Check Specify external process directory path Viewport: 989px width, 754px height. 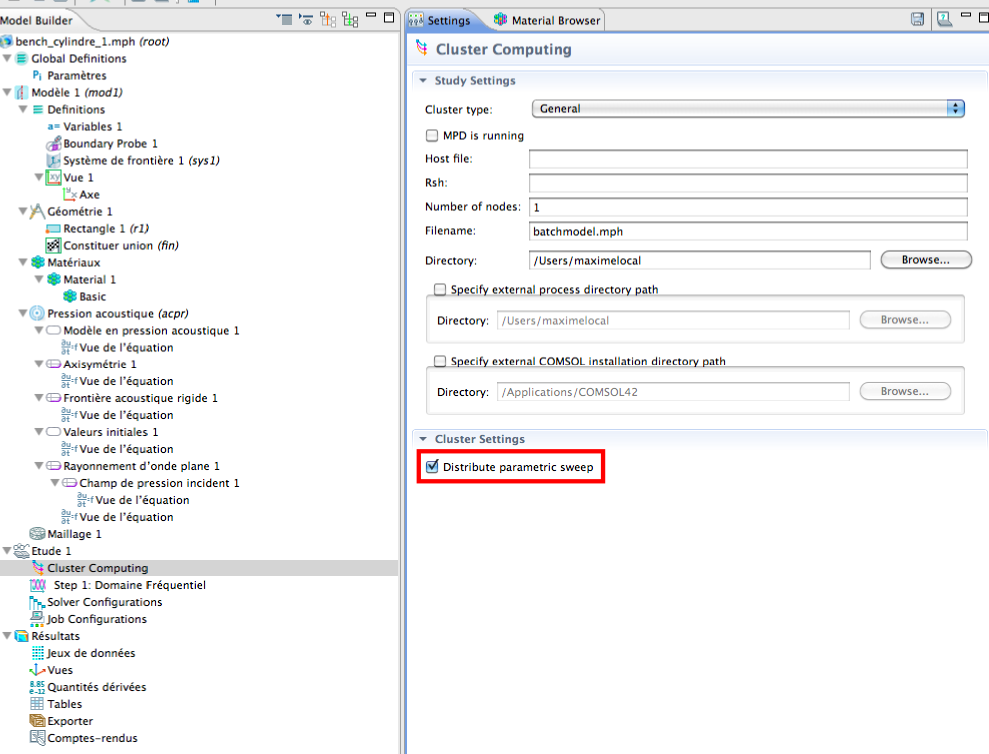click(x=440, y=290)
